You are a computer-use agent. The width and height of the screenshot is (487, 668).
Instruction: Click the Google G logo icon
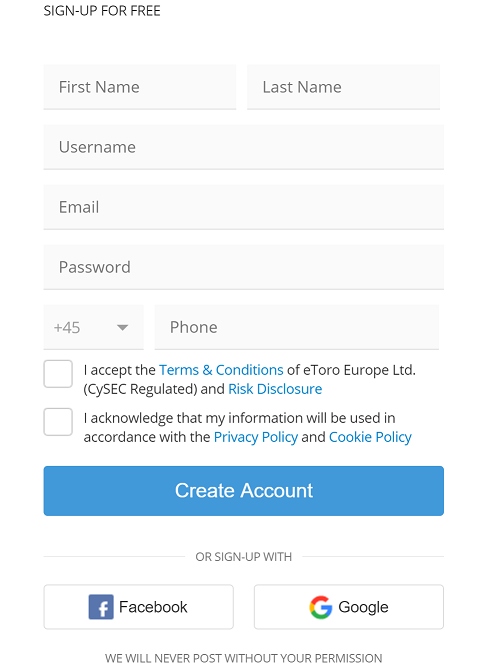321,607
